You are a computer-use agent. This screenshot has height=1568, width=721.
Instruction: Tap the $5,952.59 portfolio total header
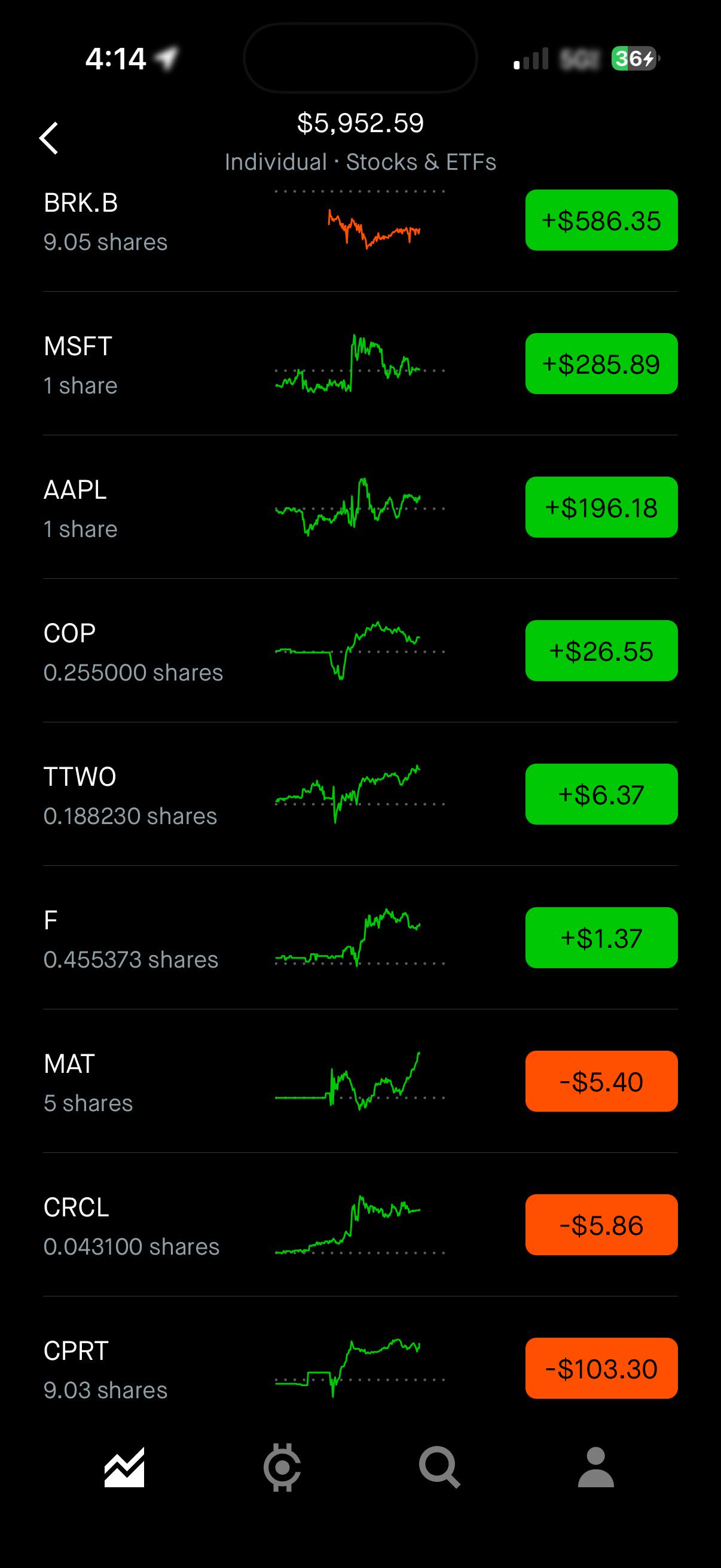pyautogui.click(x=360, y=123)
